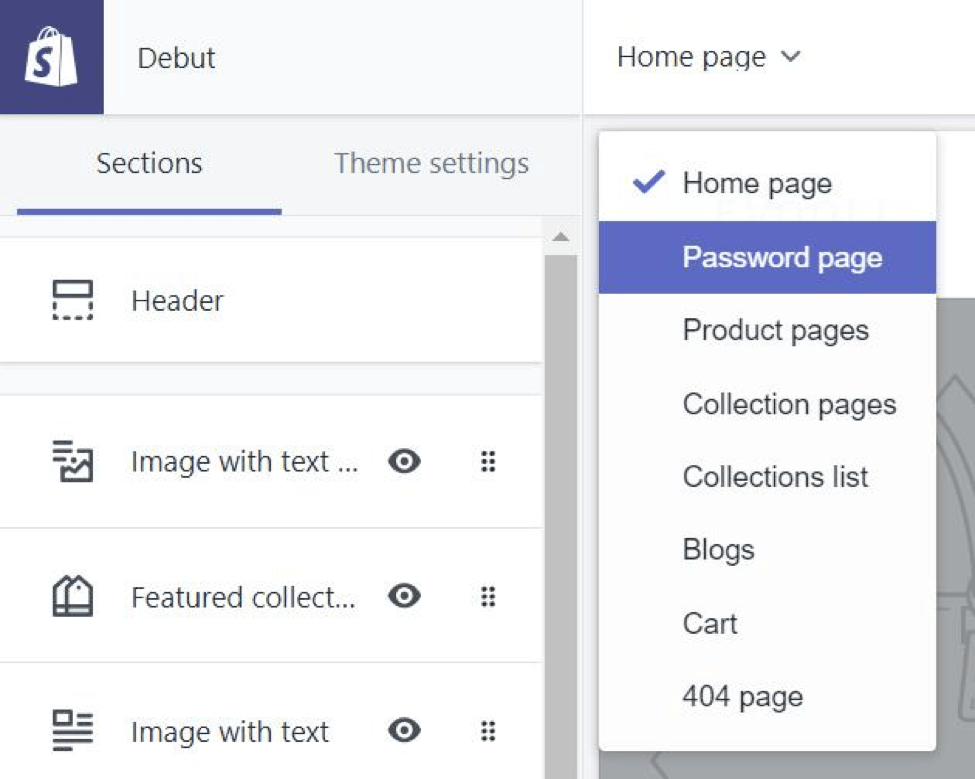Click the sidebar scrollbar up arrow
This screenshot has height=779, width=975.
pyautogui.click(x=560, y=237)
